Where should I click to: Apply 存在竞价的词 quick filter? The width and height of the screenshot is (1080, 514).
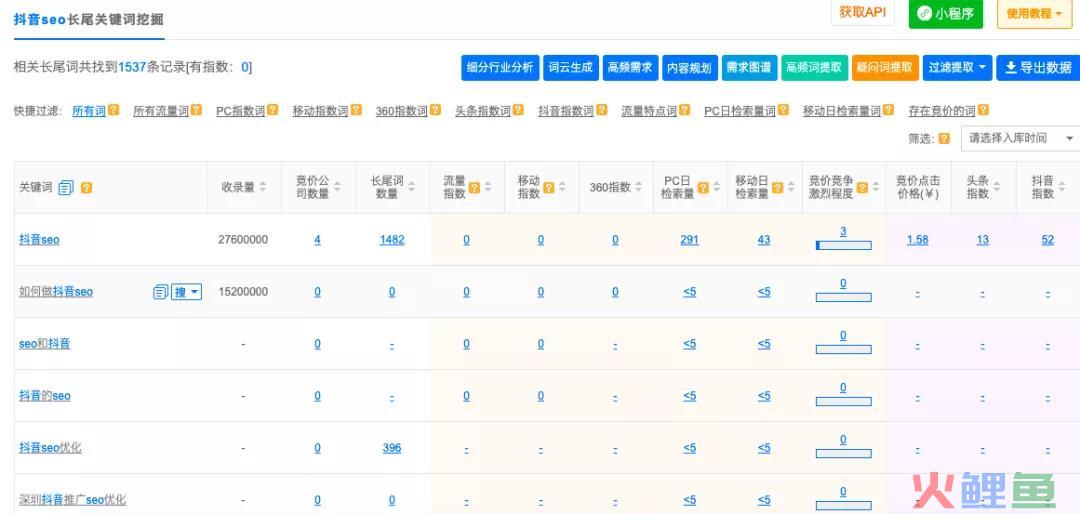pos(942,111)
